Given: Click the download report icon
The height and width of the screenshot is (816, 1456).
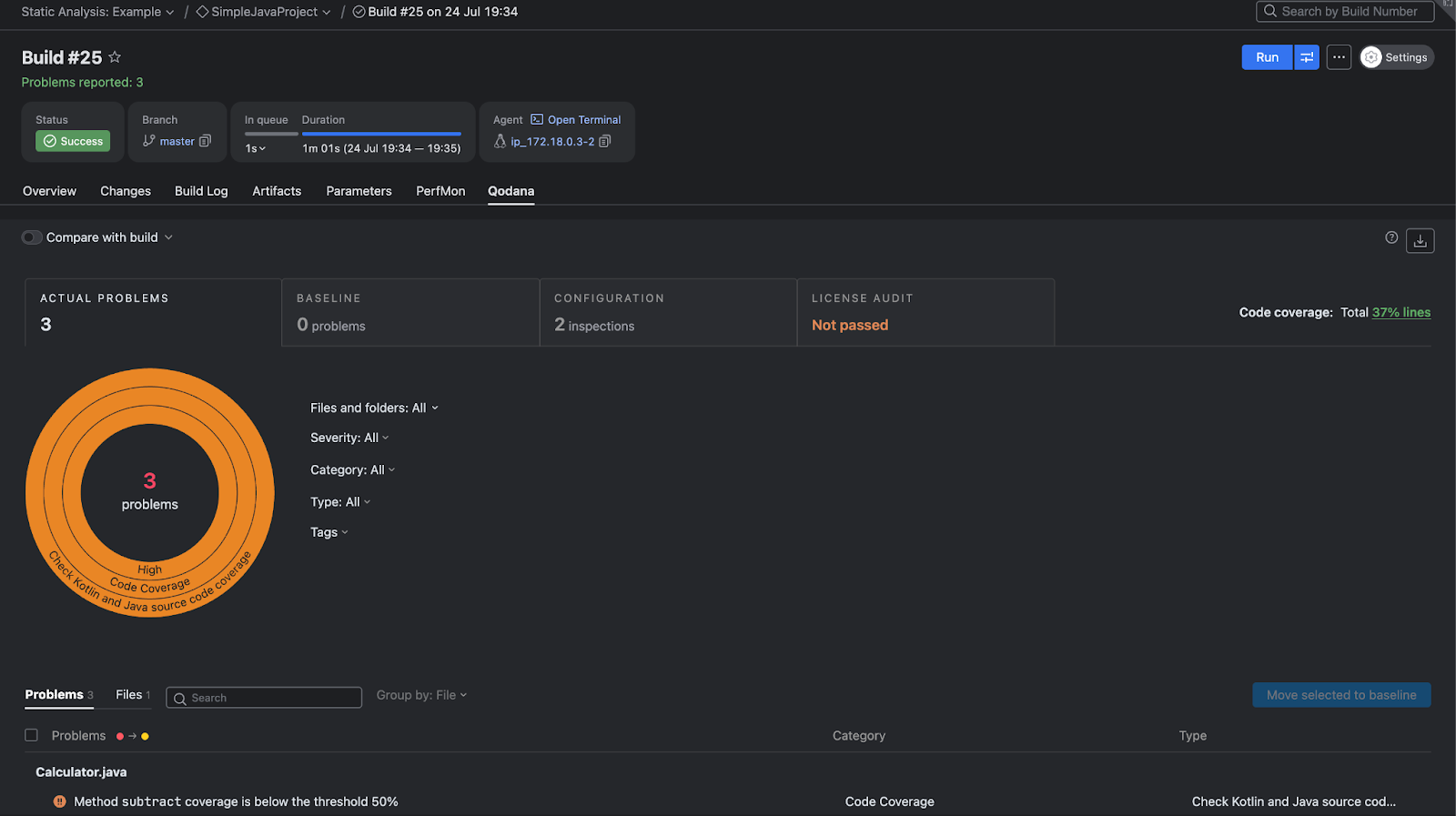Looking at the screenshot, I should (1420, 241).
